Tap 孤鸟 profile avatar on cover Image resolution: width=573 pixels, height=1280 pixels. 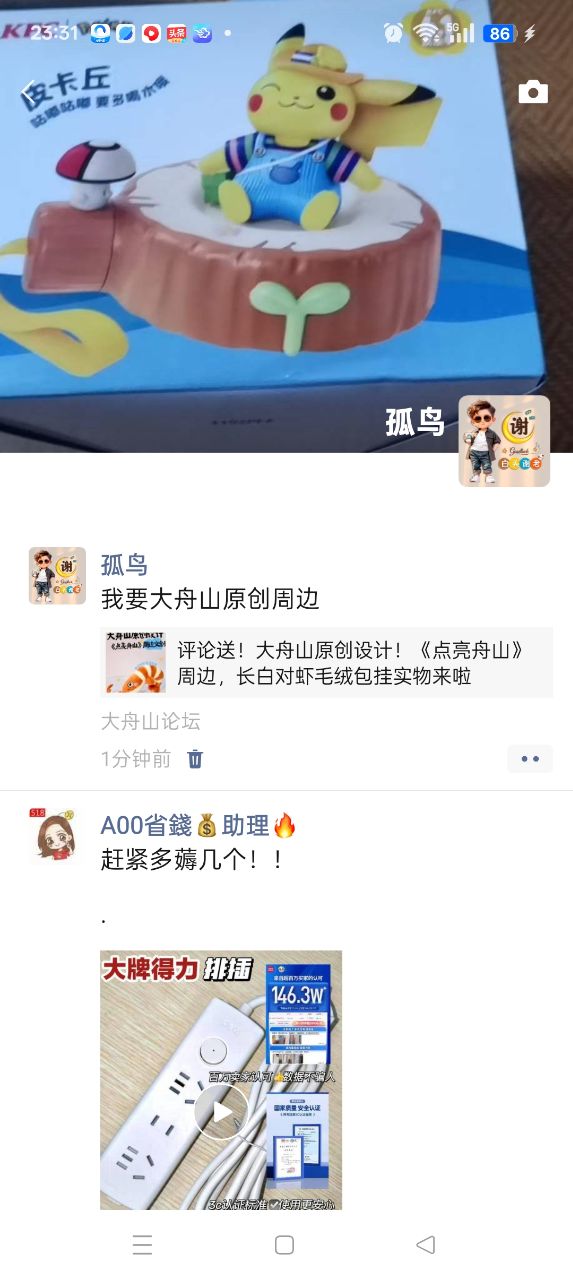coord(504,441)
